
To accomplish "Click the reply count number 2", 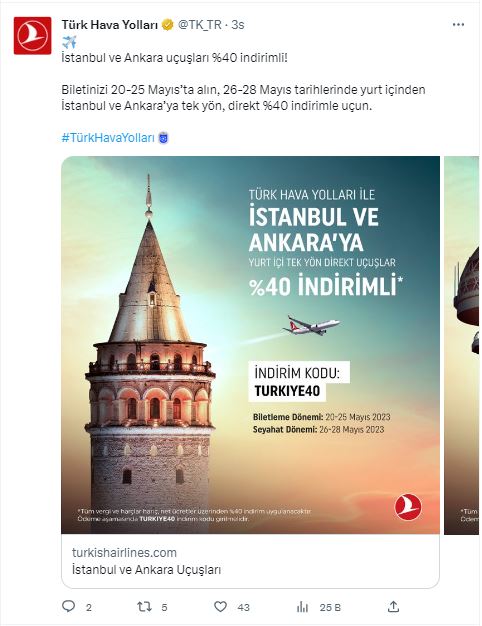I will tap(89, 608).
